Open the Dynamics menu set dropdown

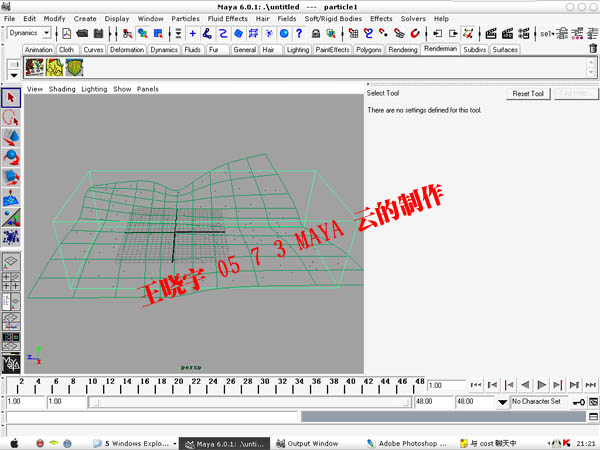pos(29,33)
